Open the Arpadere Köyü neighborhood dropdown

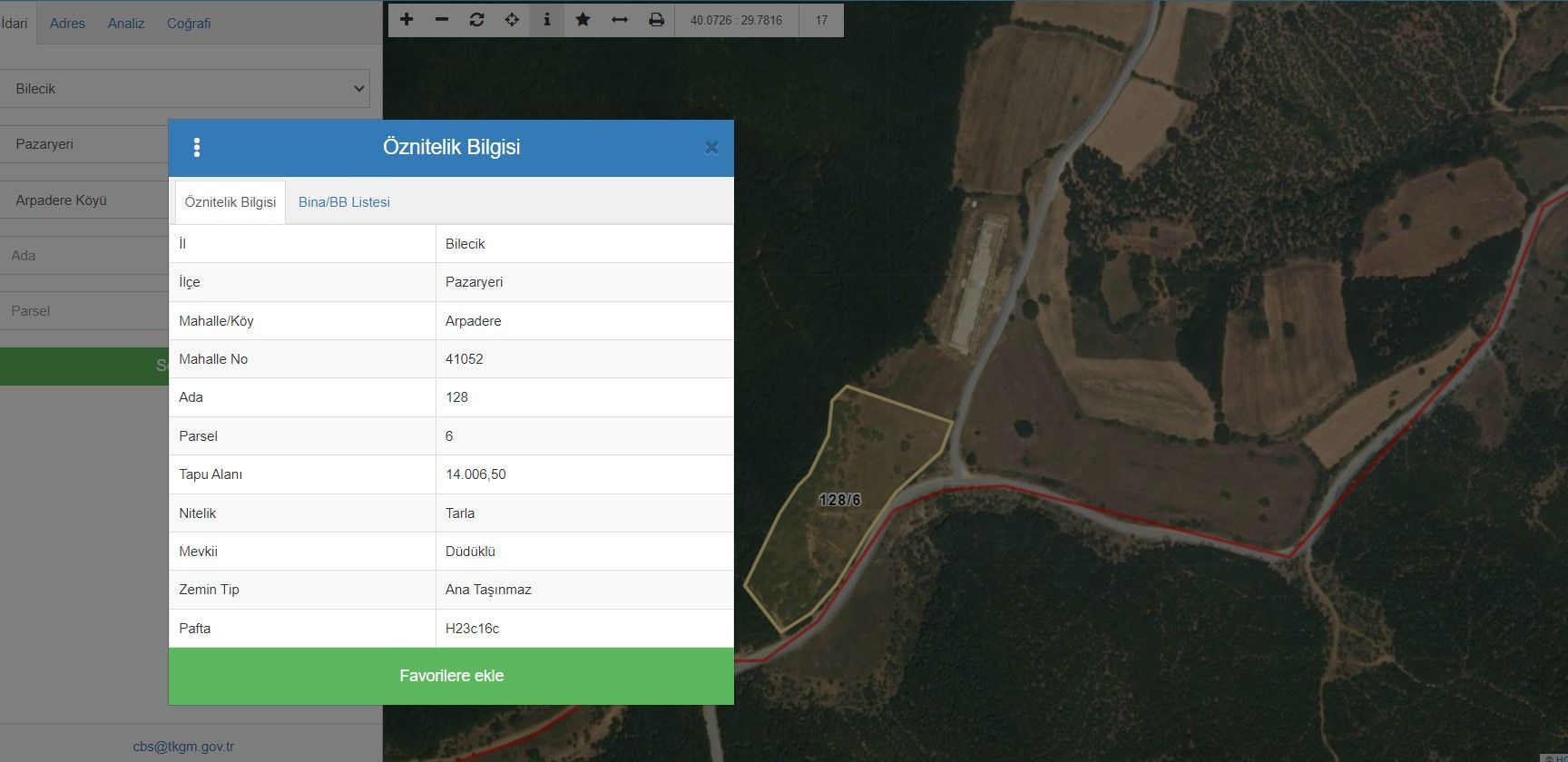pos(86,200)
